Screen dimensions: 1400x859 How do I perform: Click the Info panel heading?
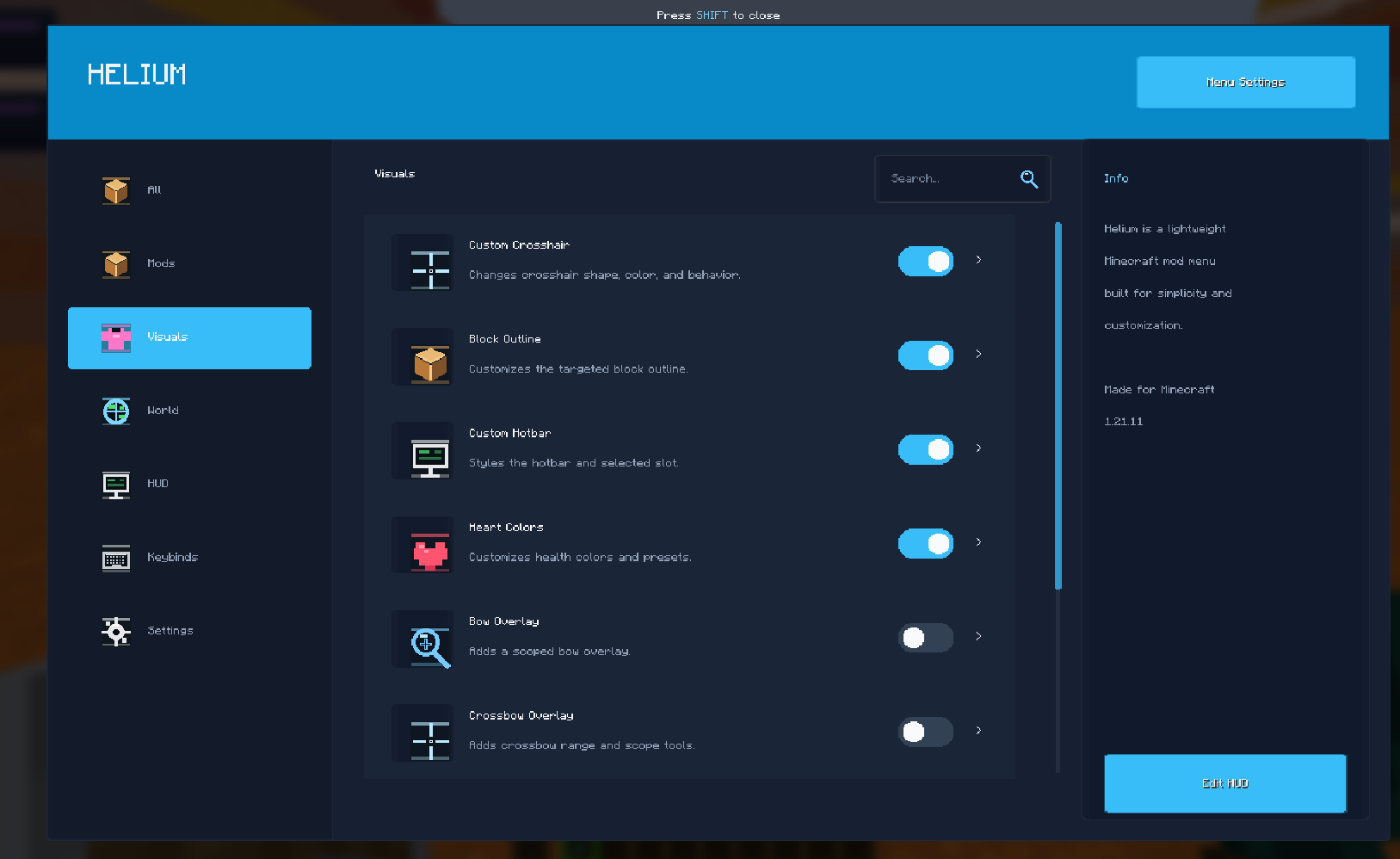point(1116,178)
